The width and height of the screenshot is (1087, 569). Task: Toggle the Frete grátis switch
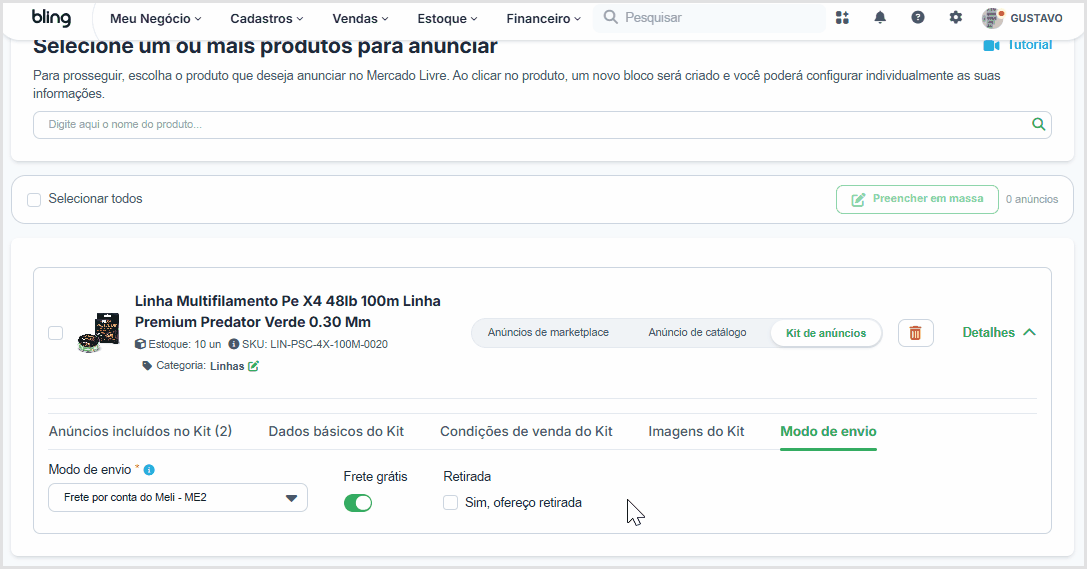pos(358,502)
